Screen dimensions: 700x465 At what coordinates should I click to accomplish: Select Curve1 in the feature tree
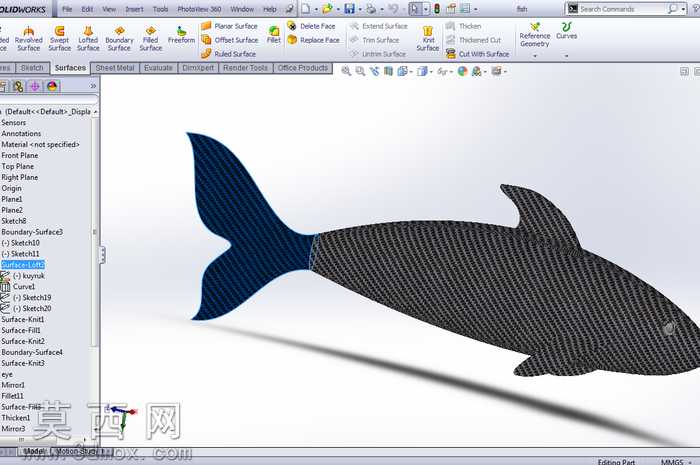(x=24, y=286)
